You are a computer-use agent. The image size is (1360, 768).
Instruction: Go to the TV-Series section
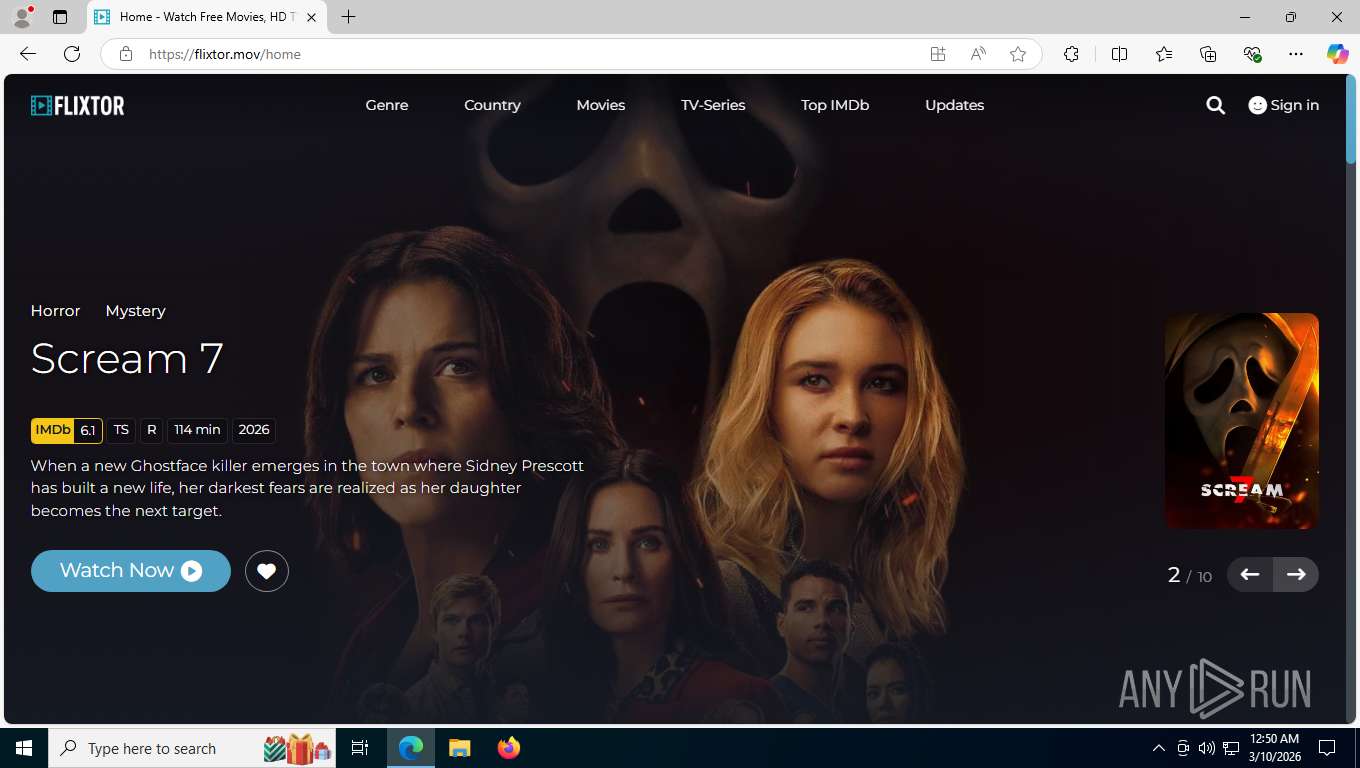[713, 105]
